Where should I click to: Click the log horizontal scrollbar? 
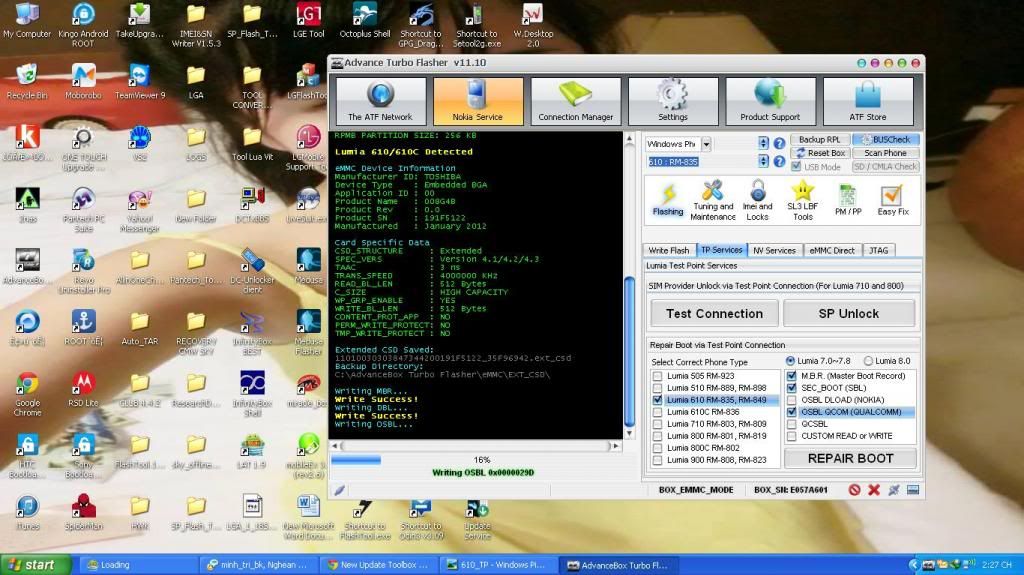(476, 446)
